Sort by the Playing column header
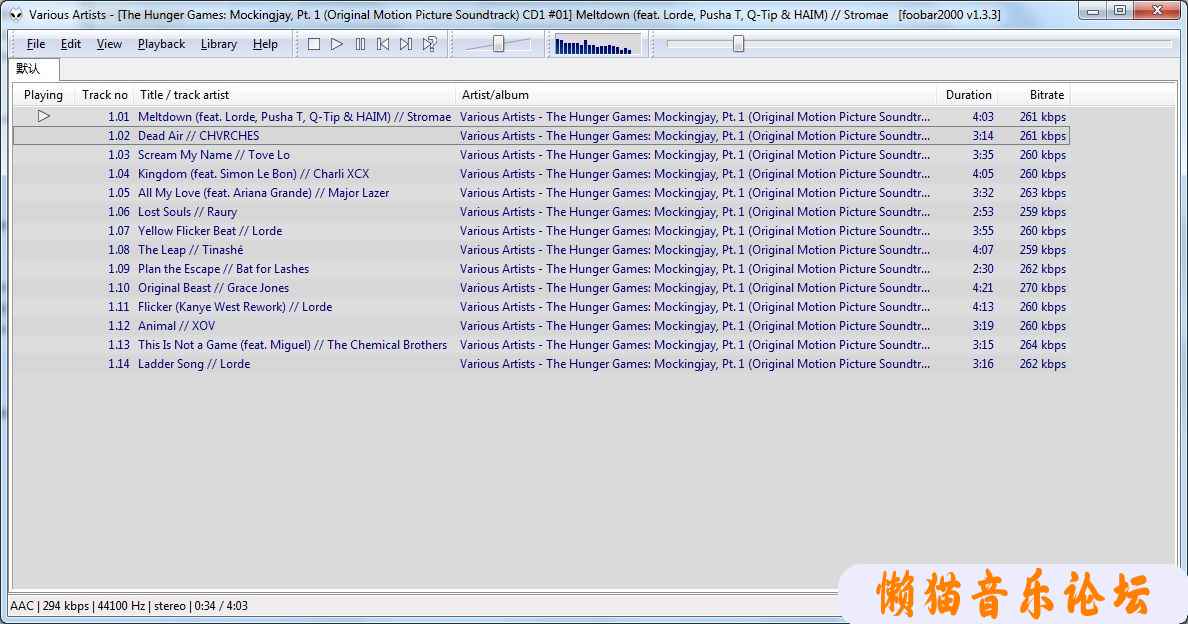Viewport: 1188px width, 624px height. (x=43, y=95)
